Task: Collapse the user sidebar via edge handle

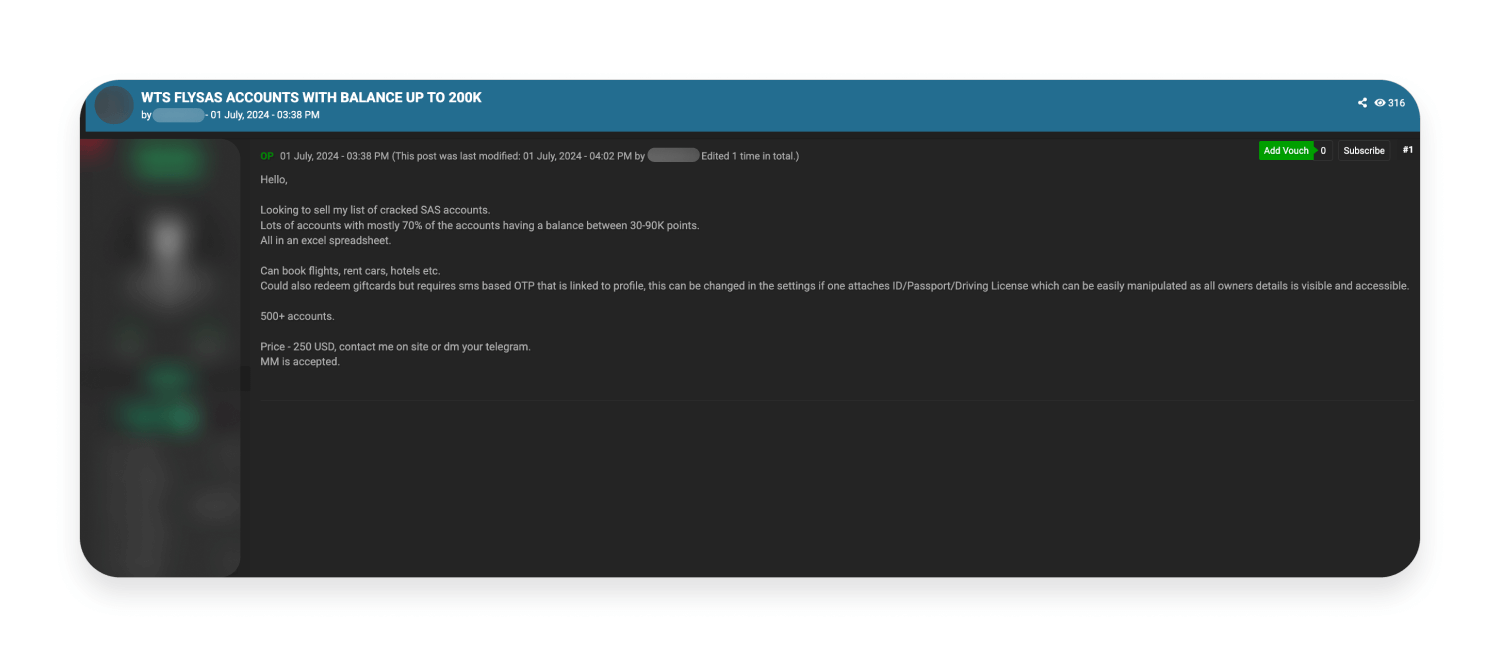Action: click(x=245, y=378)
